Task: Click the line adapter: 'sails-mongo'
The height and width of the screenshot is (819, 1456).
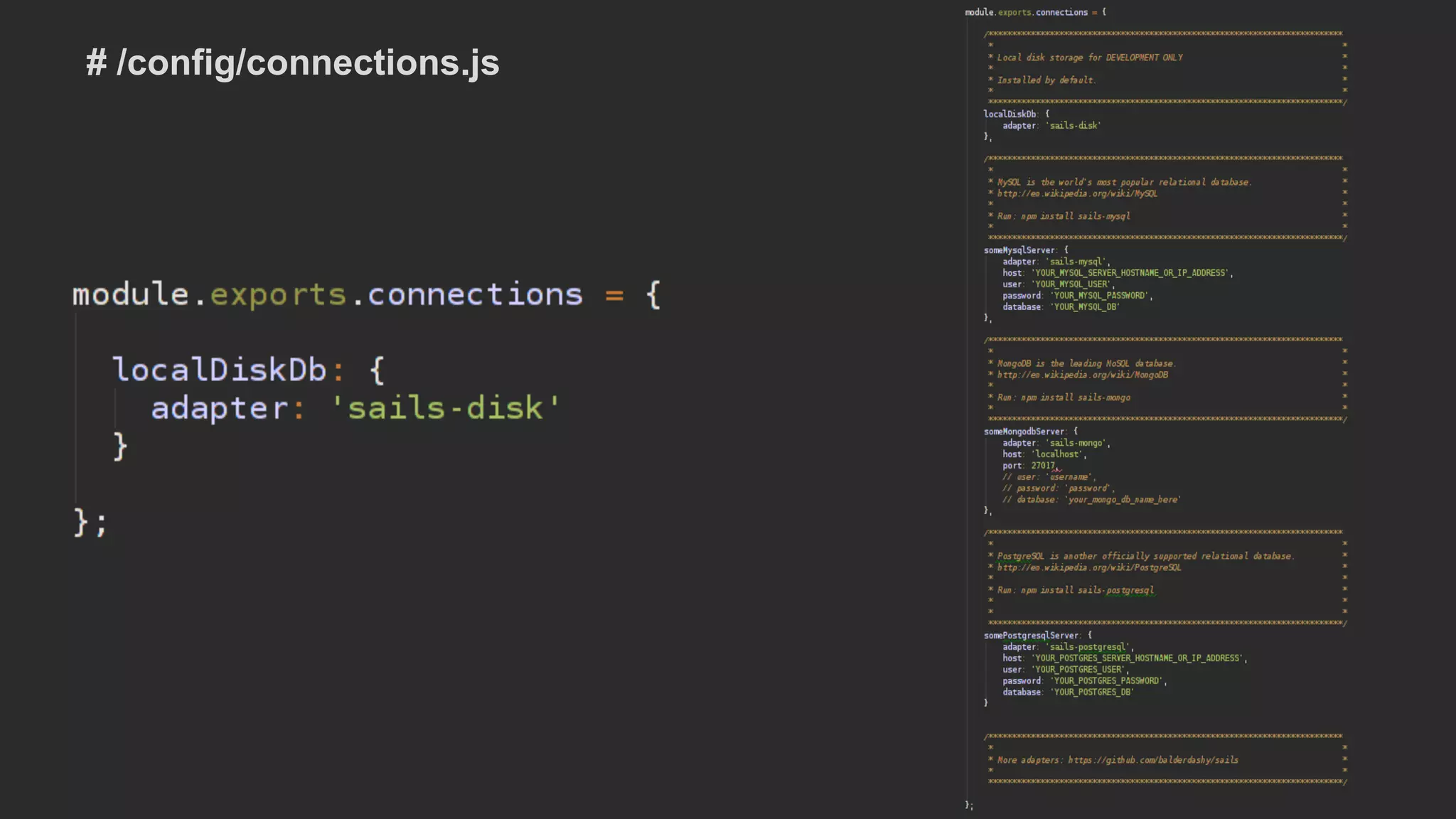Action: 1056,443
